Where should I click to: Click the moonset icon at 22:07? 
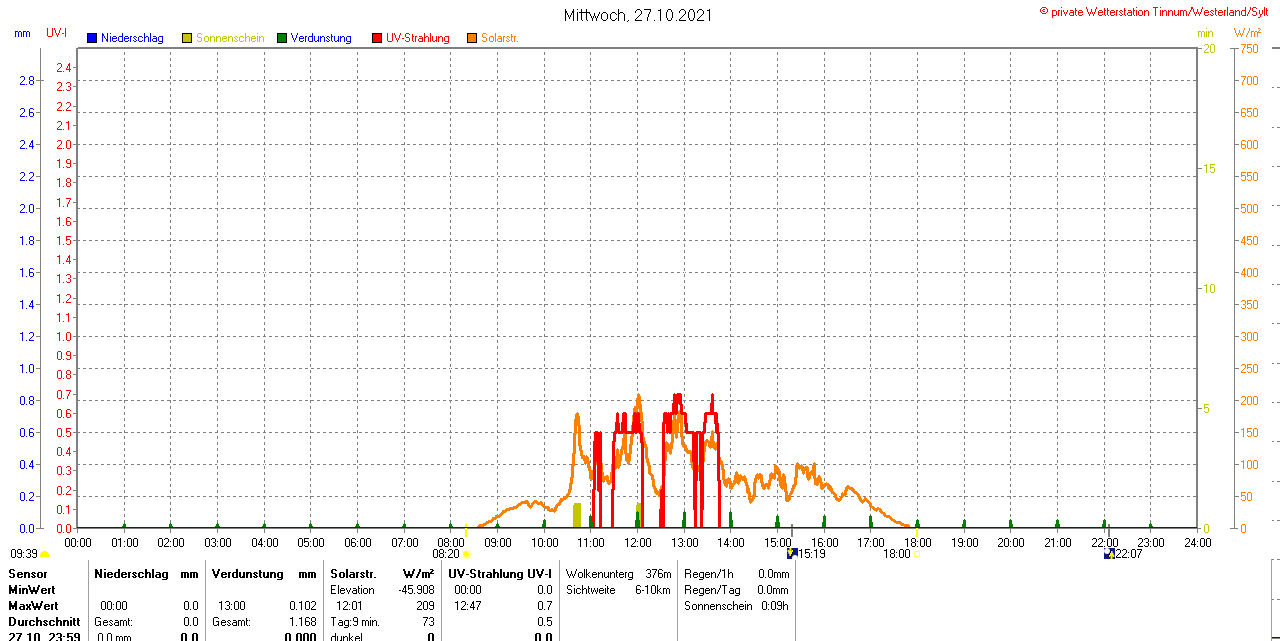pyautogui.click(x=1108, y=553)
